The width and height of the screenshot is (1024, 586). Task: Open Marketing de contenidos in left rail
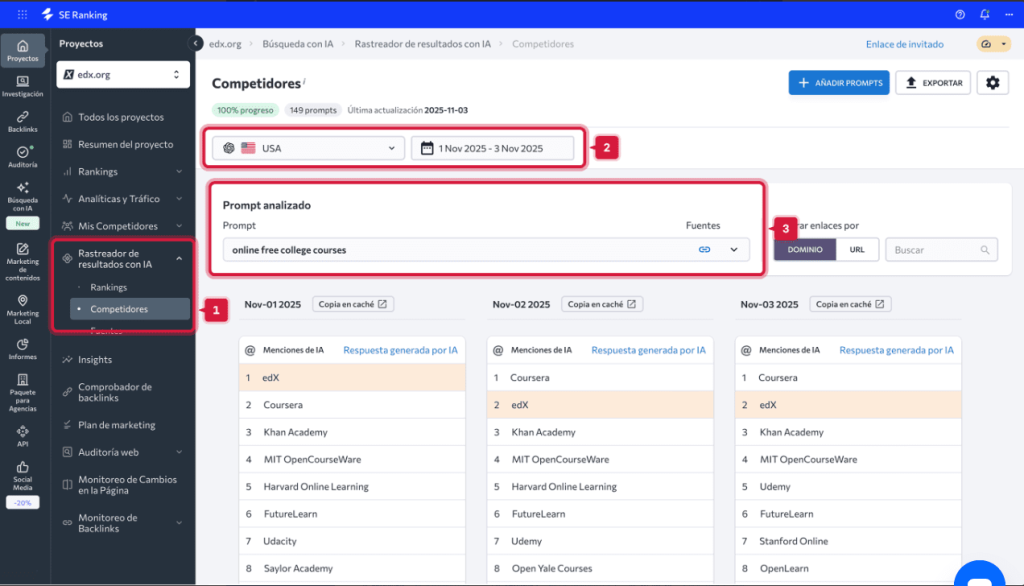(23, 262)
